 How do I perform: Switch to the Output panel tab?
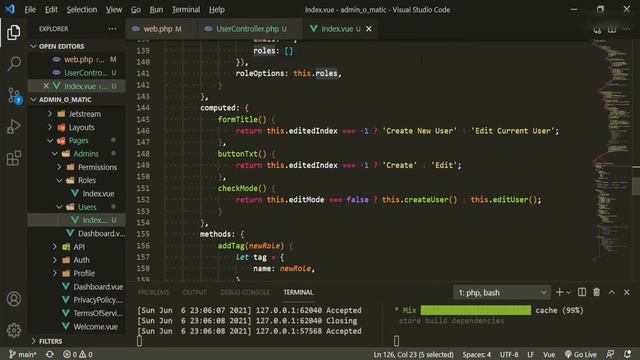click(194, 293)
